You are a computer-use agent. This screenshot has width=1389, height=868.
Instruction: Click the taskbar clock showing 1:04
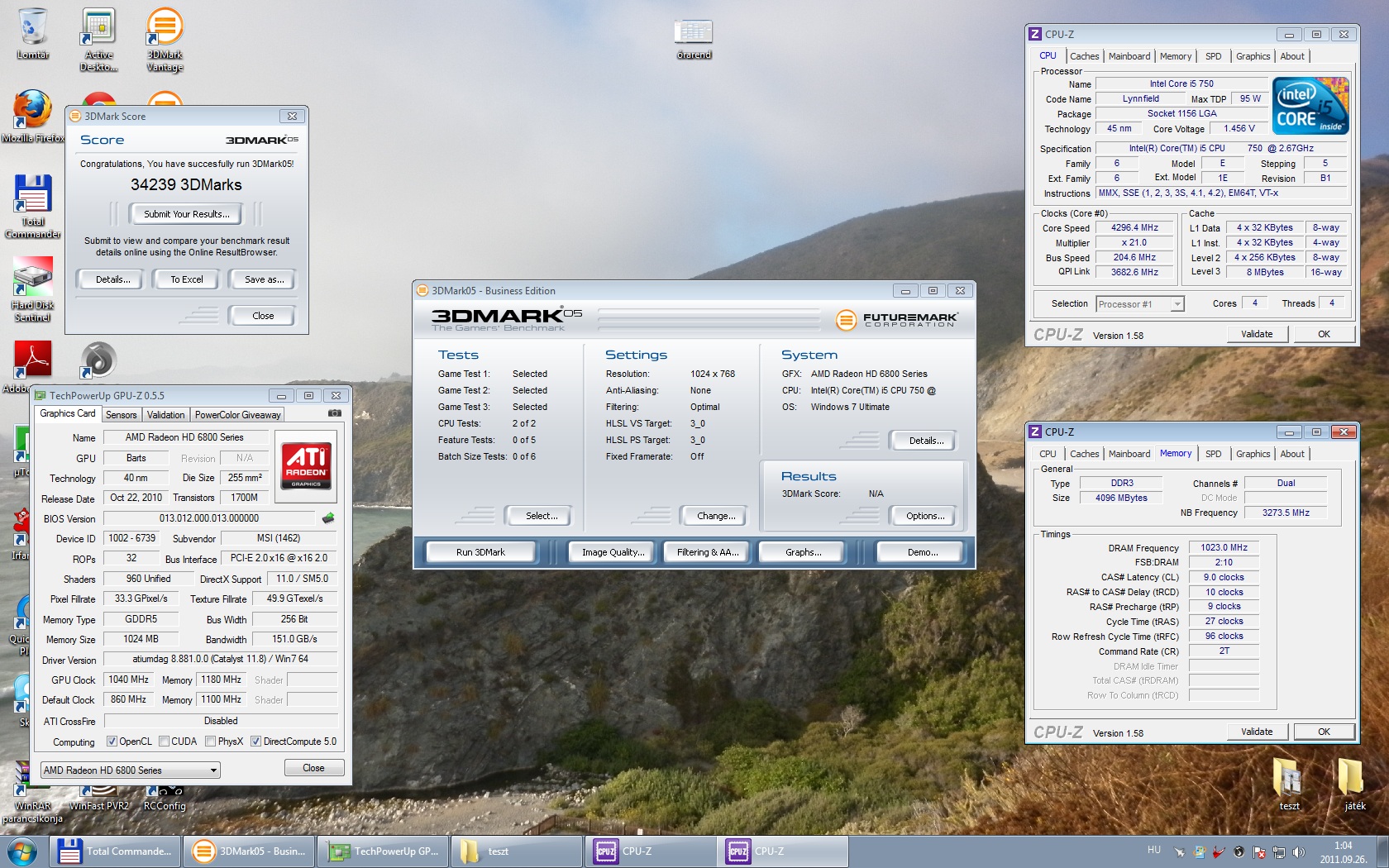(x=1344, y=852)
